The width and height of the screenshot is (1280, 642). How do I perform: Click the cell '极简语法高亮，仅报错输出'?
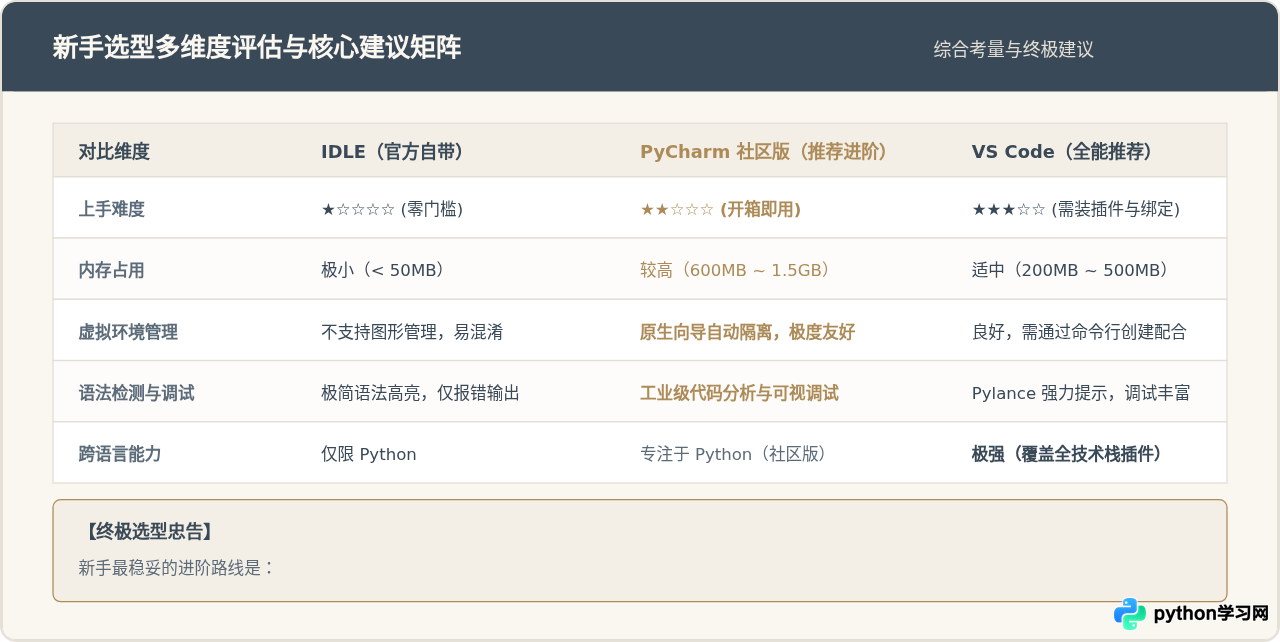[421, 393]
